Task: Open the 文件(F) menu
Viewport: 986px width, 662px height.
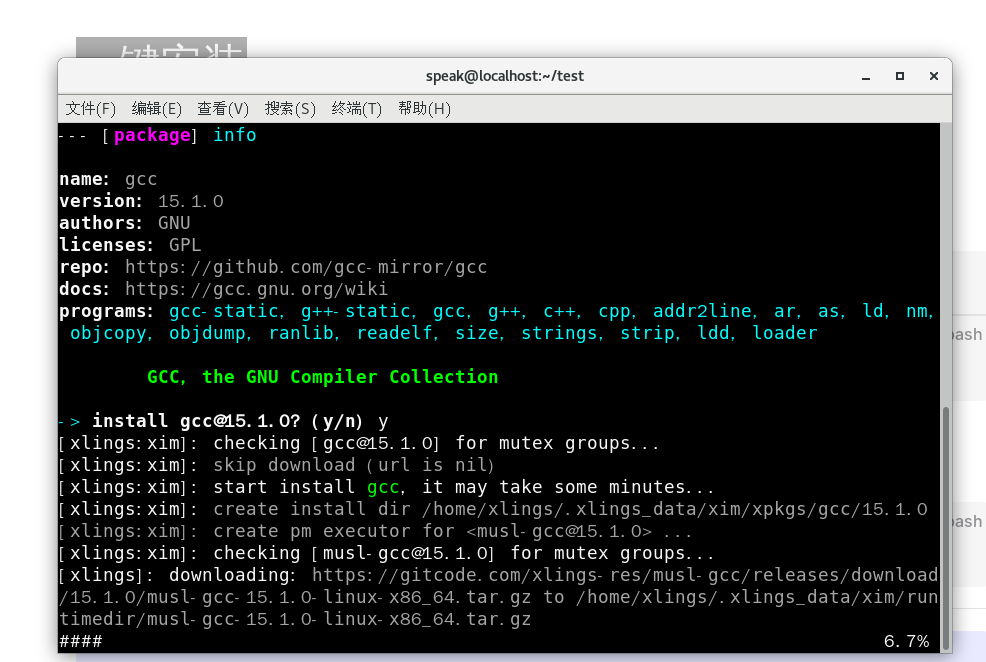Action: pos(91,109)
